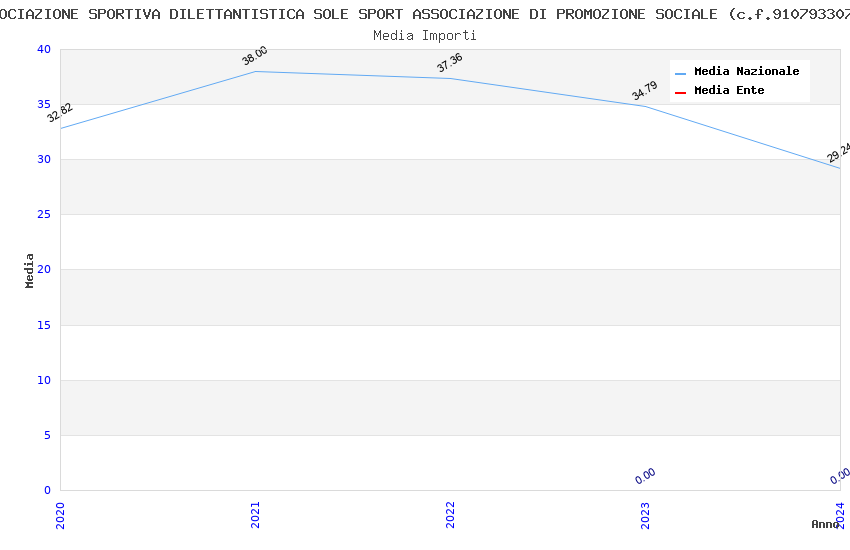Select the Media Nazionale legend label

(746, 72)
